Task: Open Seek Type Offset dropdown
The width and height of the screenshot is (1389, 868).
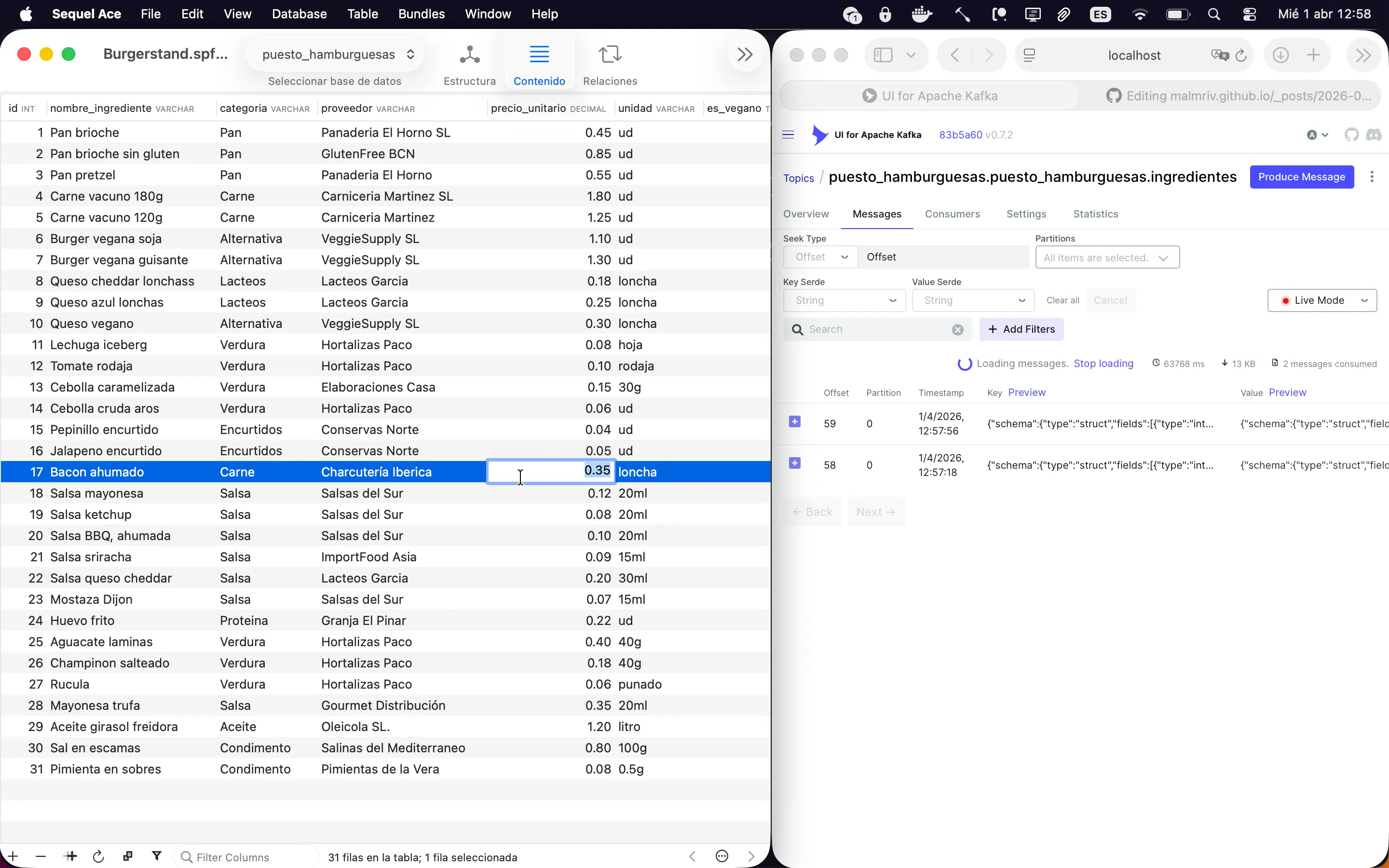Action: point(821,257)
